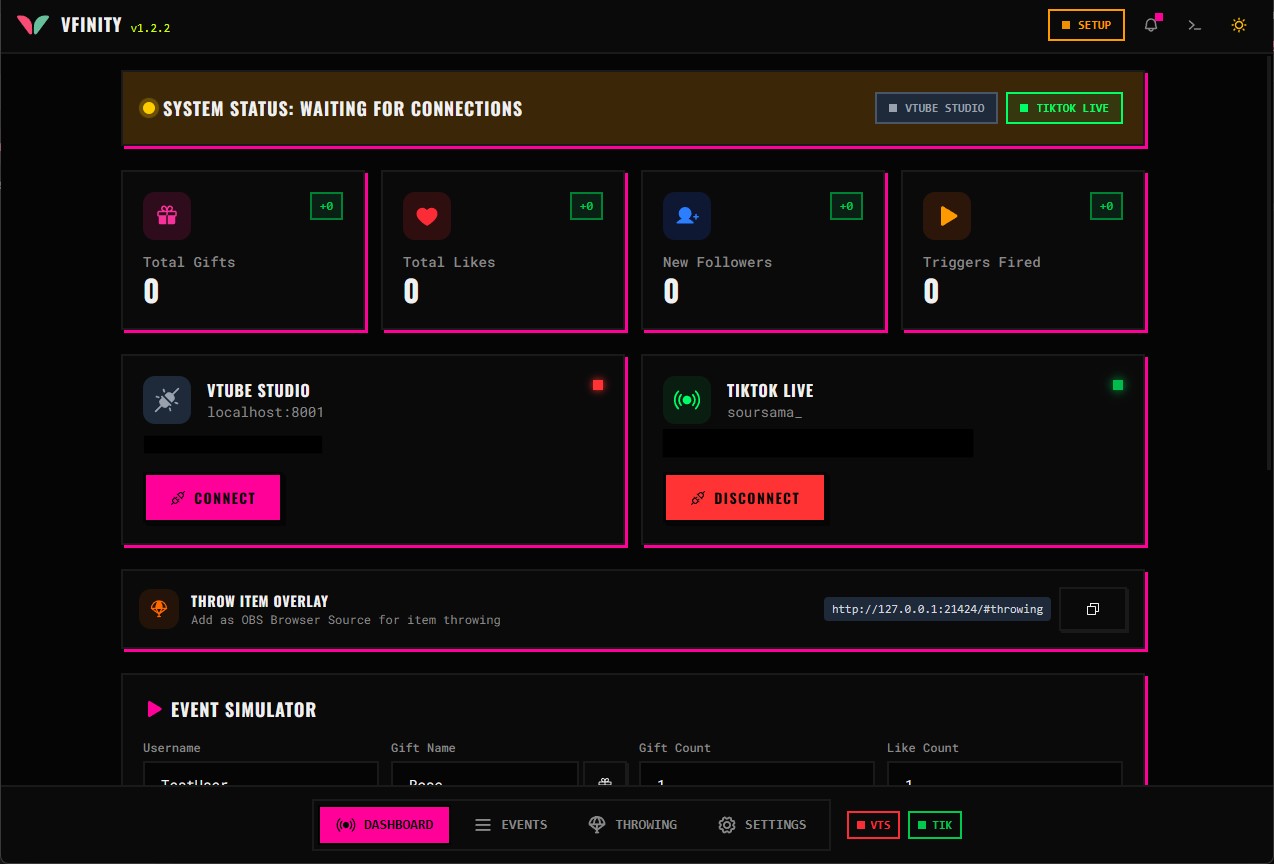The width and height of the screenshot is (1274, 864).
Task: Click the Like Count input field
Action: click(x=1005, y=775)
